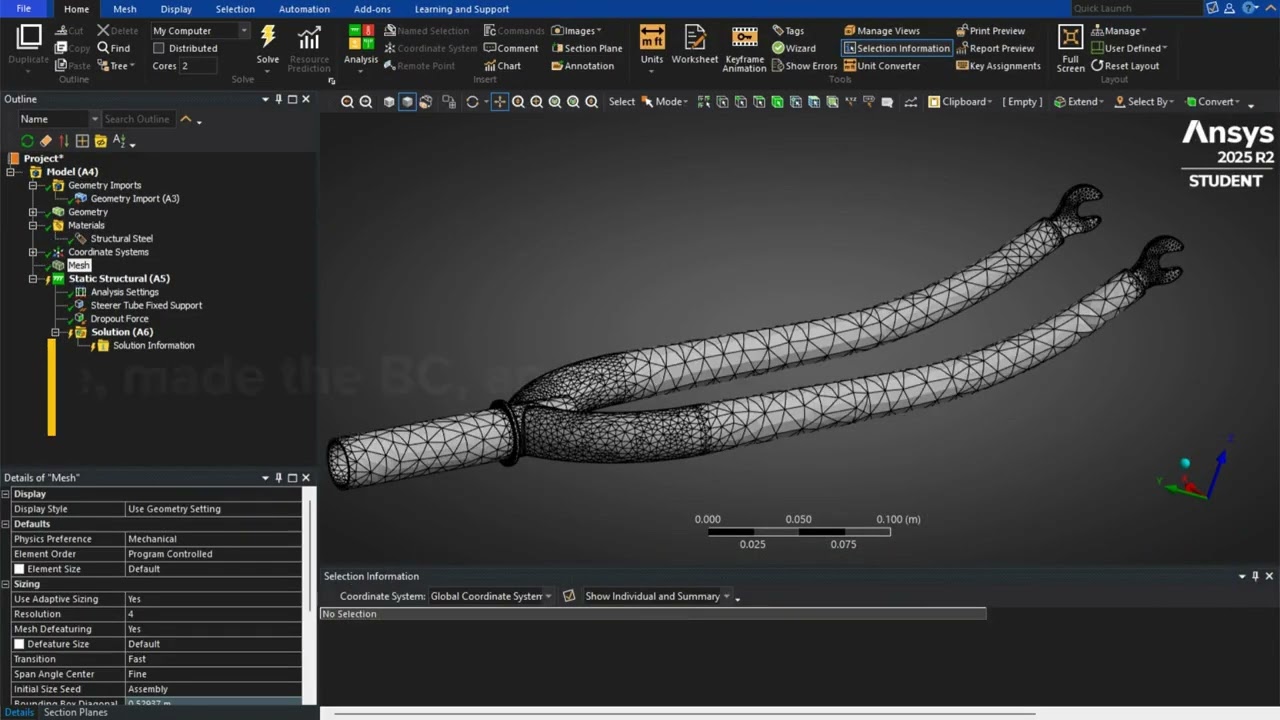Switch to the Selection ribbon tab

coord(235,9)
